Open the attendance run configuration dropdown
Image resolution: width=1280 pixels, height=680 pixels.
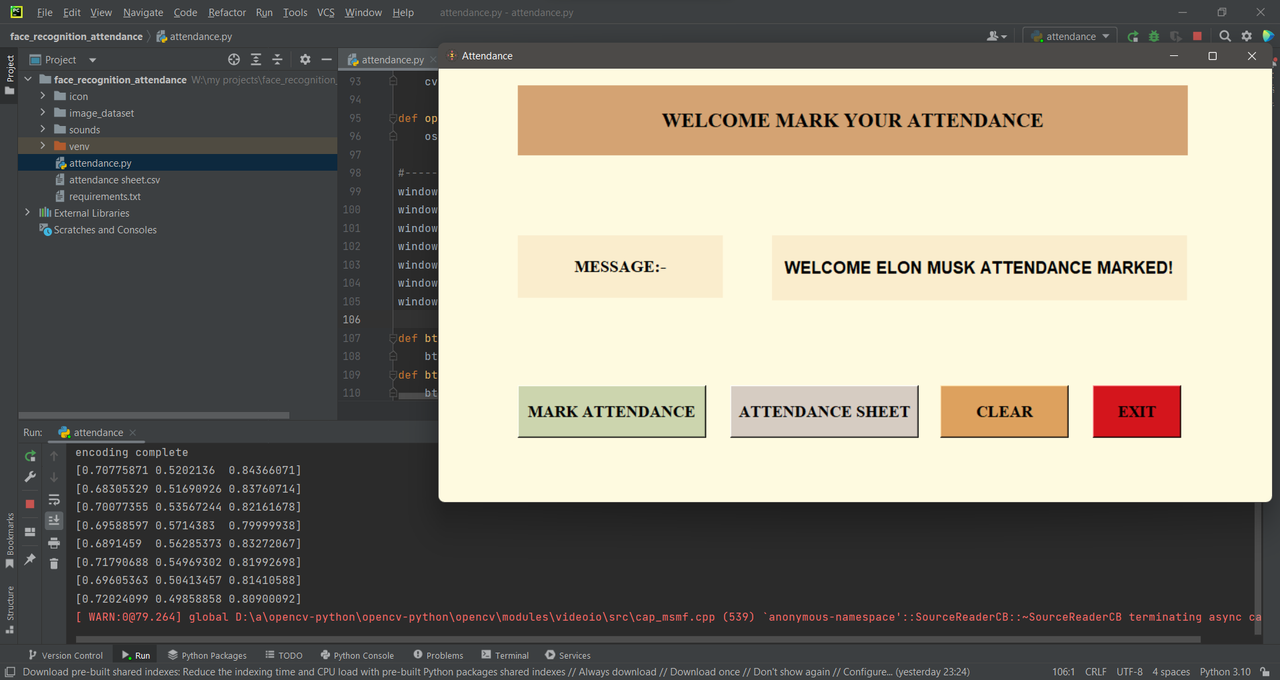(x=1070, y=36)
